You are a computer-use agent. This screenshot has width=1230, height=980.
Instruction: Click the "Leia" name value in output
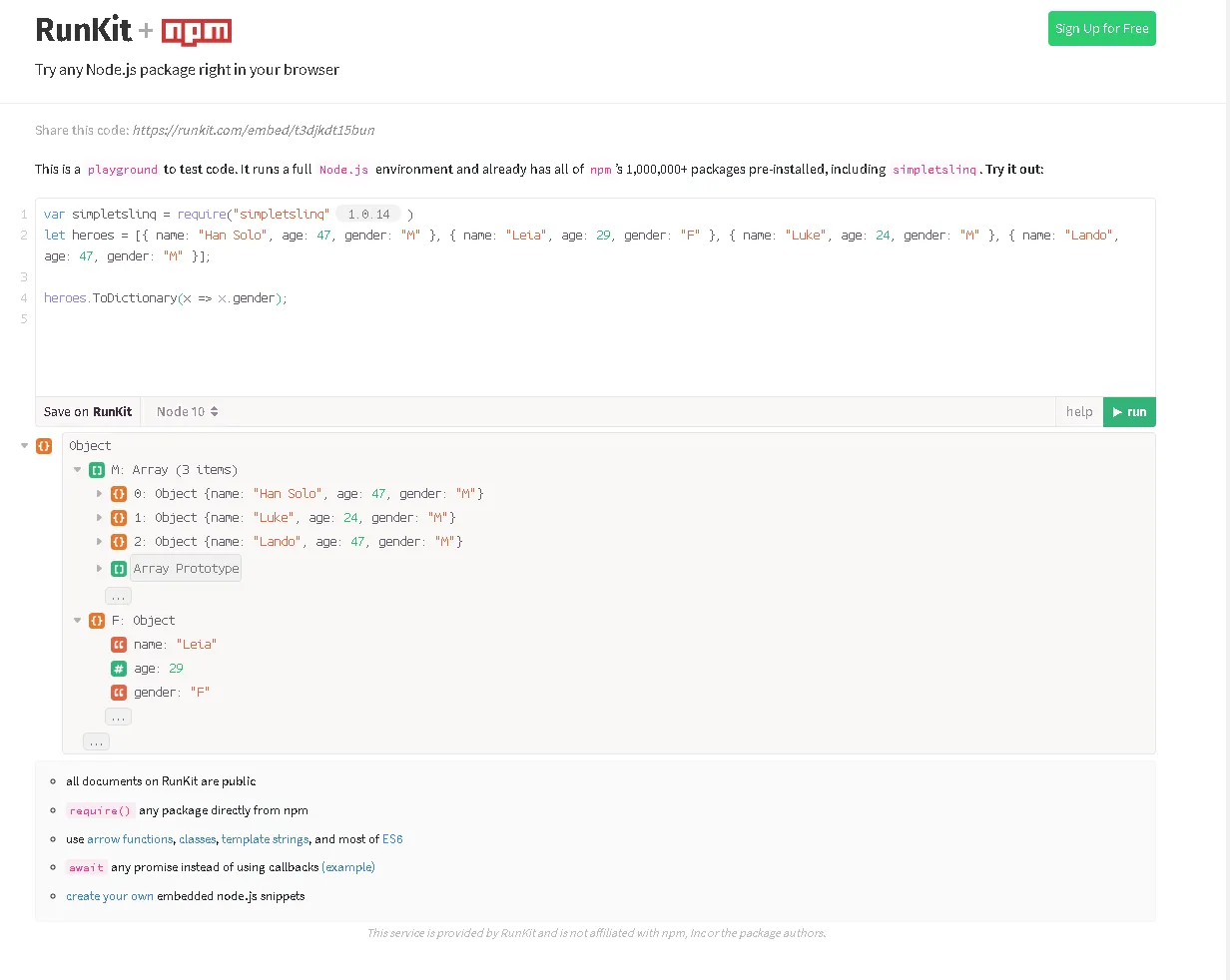pos(197,645)
